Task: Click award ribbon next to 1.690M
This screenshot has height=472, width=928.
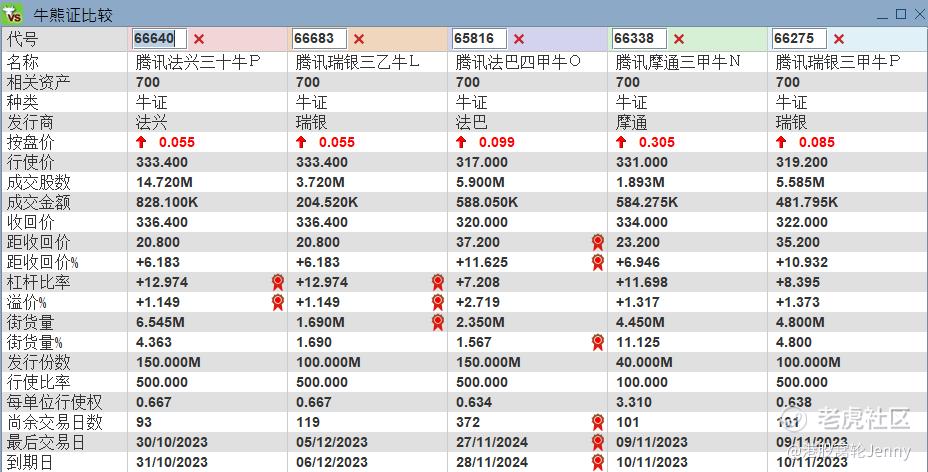Action: pos(438,322)
